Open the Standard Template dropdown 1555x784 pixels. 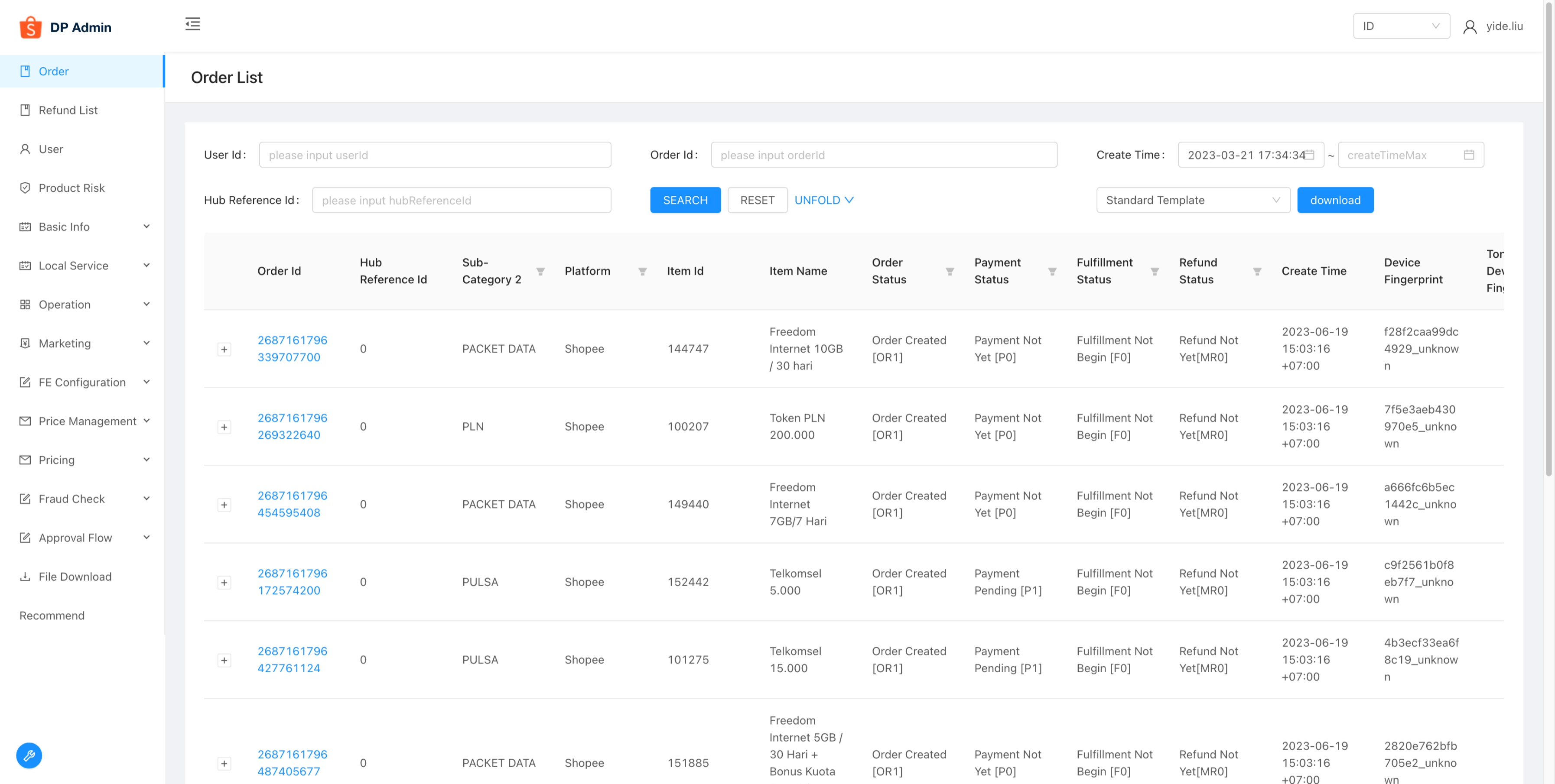click(x=1193, y=200)
